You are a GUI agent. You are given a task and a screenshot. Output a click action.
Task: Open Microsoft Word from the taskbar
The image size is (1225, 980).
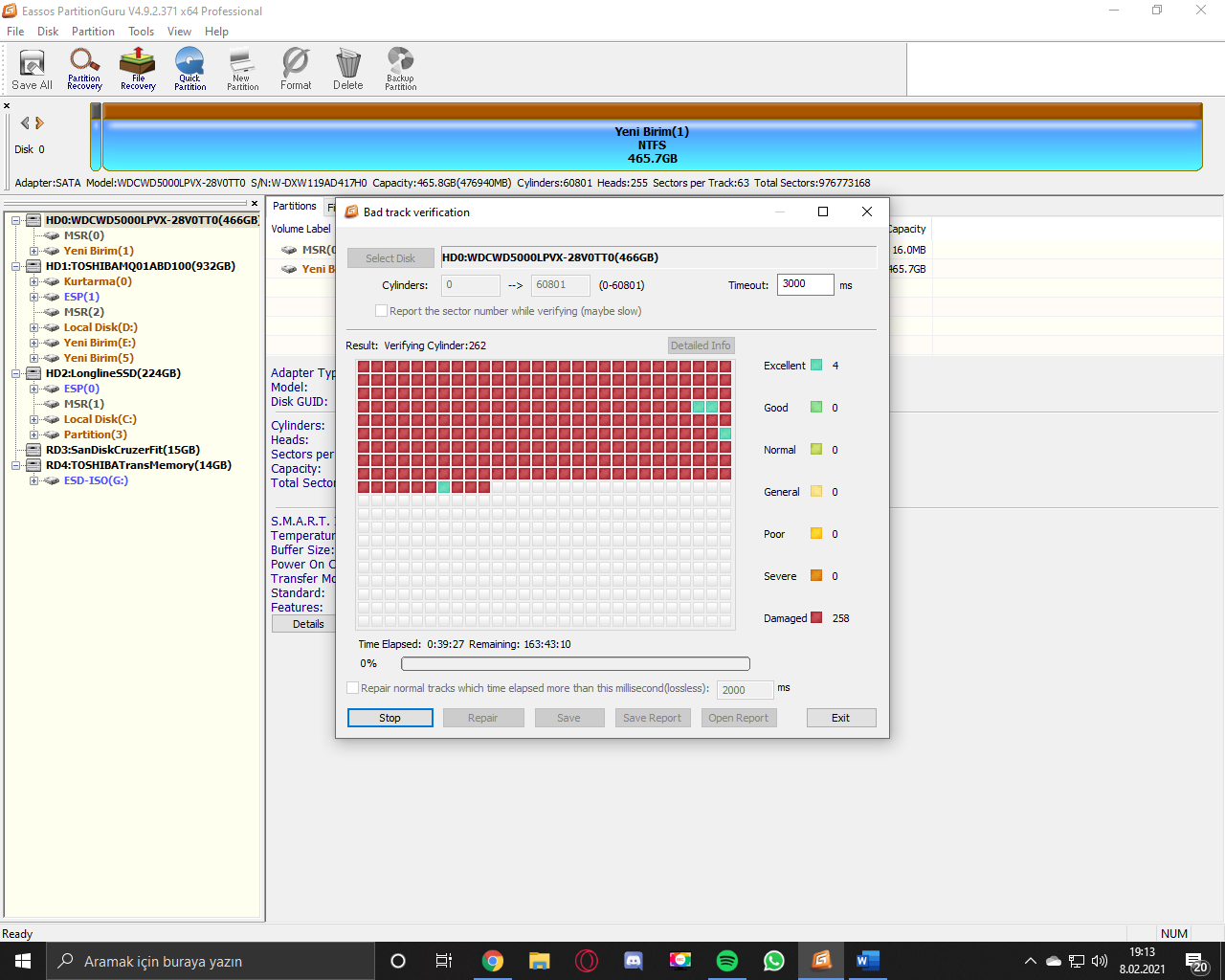tap(868, 961)
